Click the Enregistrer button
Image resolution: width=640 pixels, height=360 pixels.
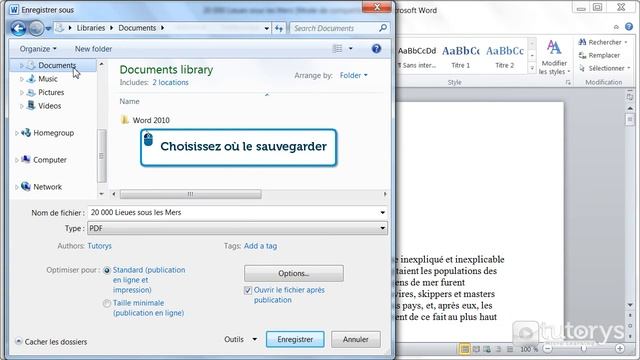pyautogui.click(x=295, y=339)
